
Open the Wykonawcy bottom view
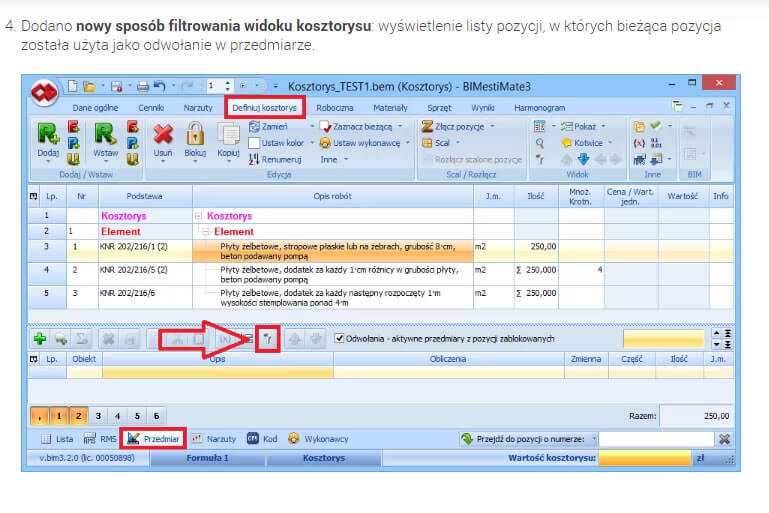(x=318, y=439)
